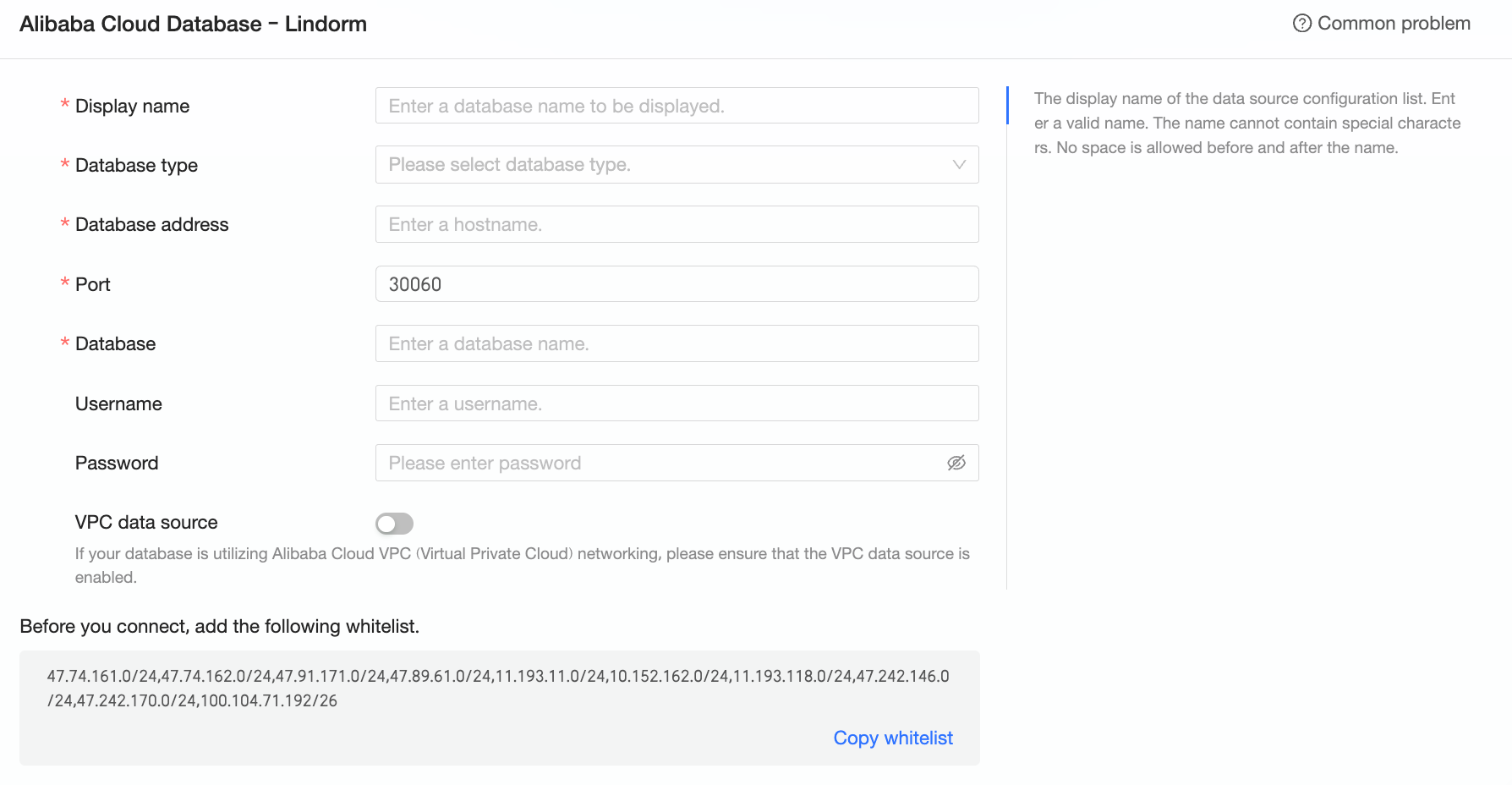Click the Alibaba Cloud Database - Lindorm heading
1512x785 pixels.
point(193,24)
